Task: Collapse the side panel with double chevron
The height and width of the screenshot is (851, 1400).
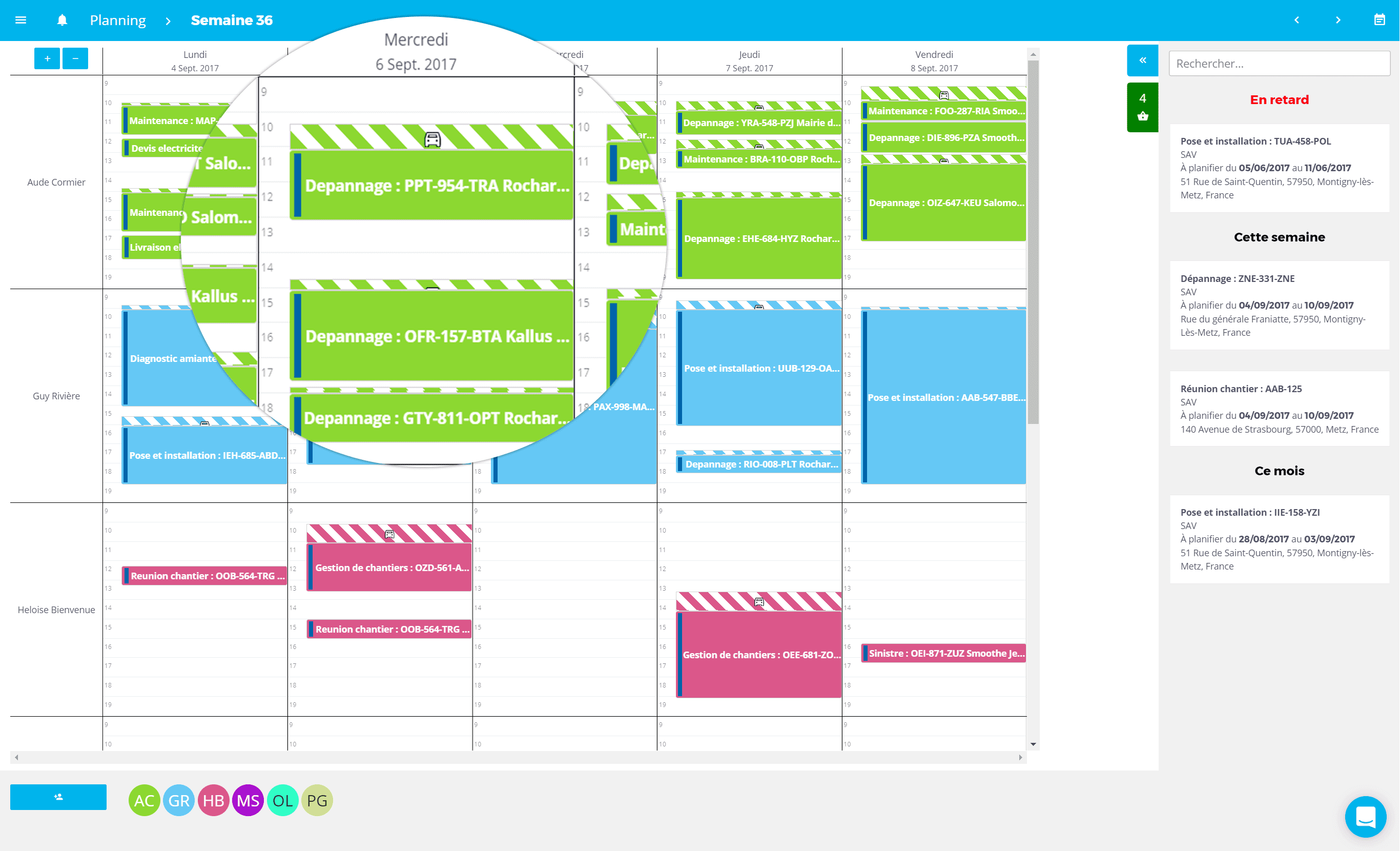Action: (x=1143, y=60)
